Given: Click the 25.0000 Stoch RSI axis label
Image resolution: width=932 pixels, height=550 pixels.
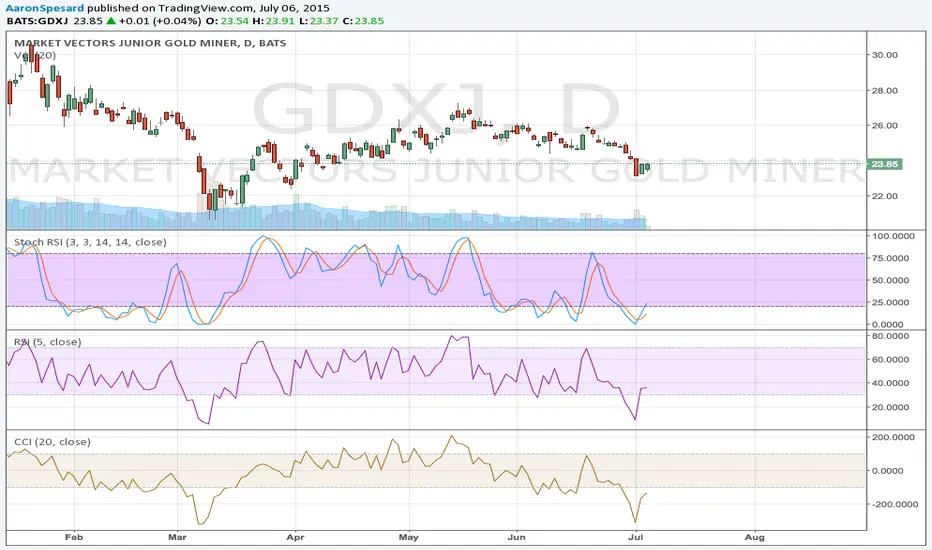Looking at the screenshot, I should (x=890, y=302).
